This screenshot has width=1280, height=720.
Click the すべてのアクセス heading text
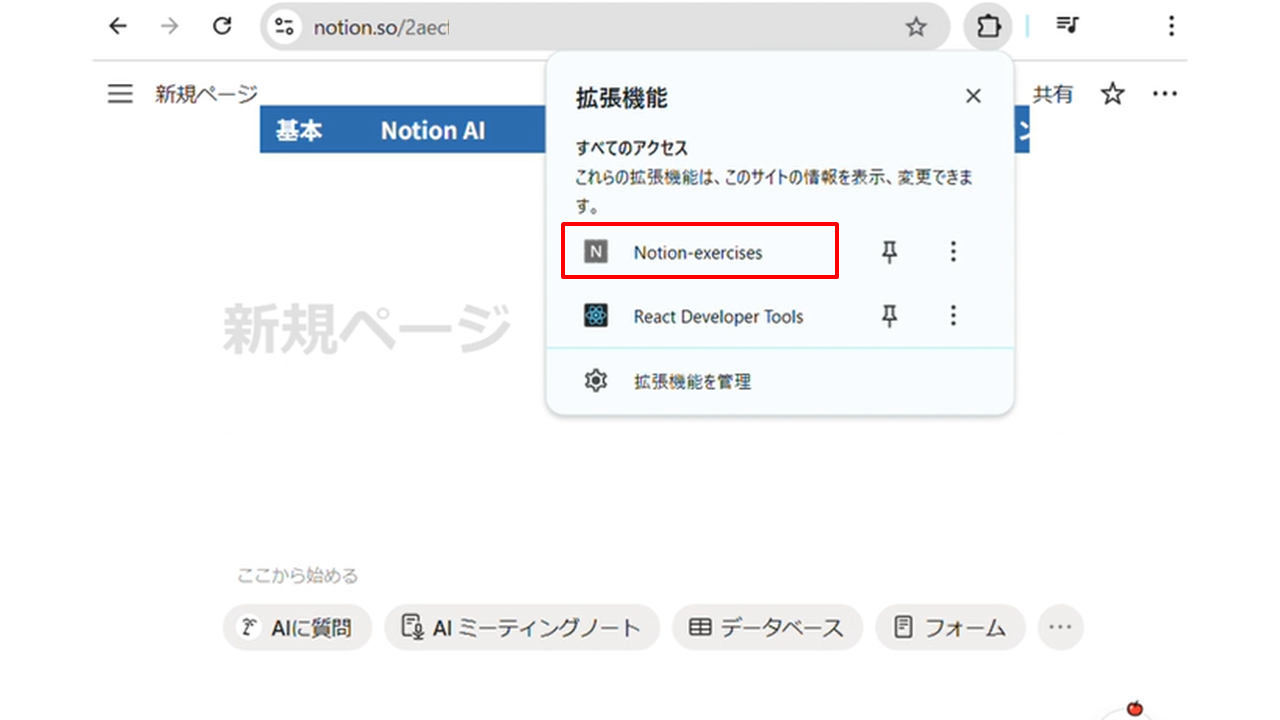tap(632, 148)
